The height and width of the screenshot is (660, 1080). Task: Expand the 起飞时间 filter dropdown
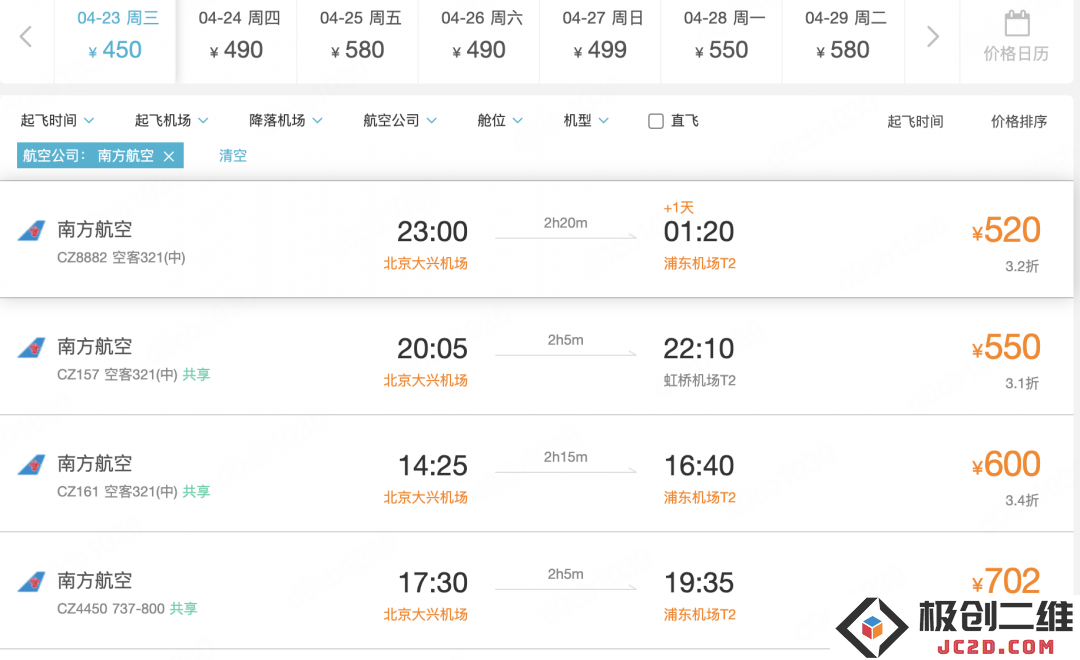click(x=57, y=121)
